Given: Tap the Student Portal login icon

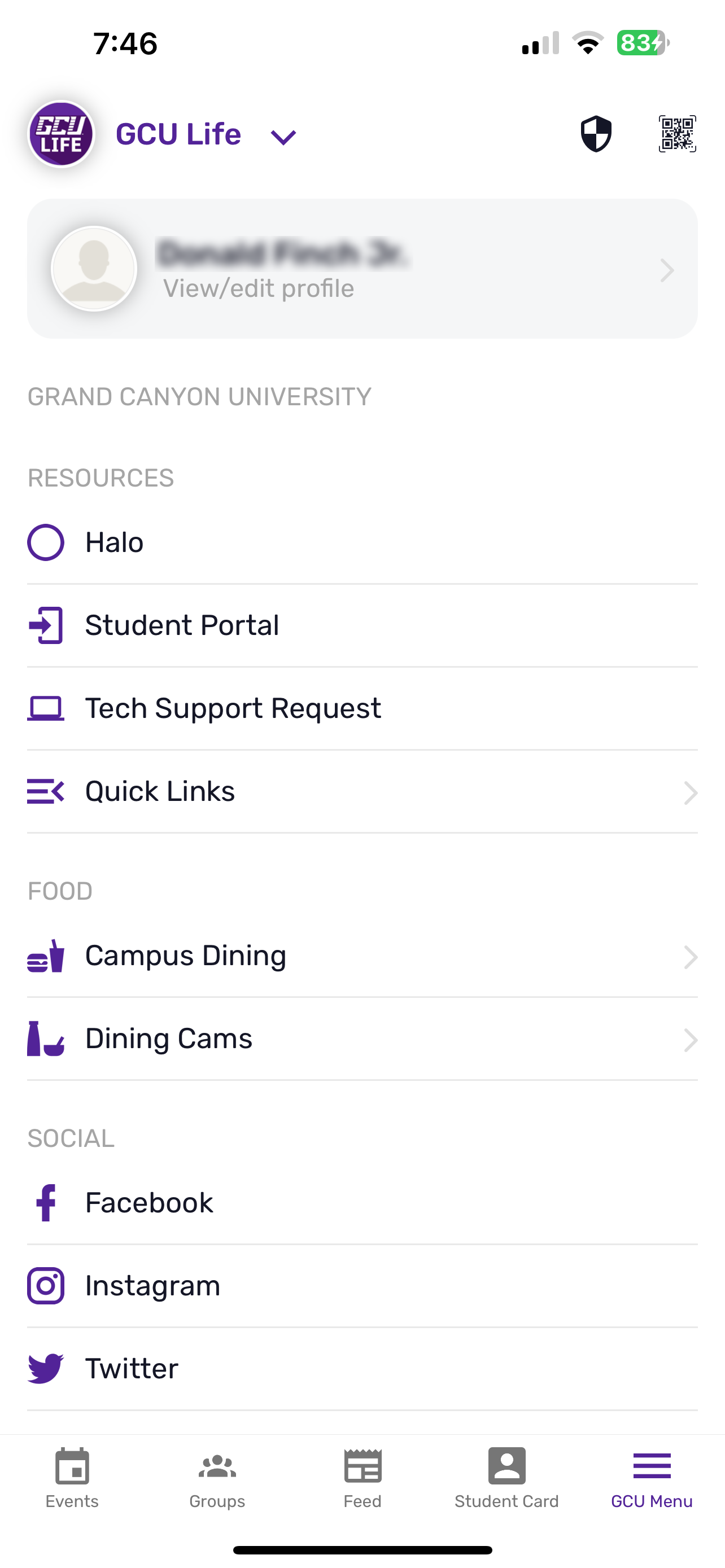Looking at the screenshot, I should click(46, 625).
